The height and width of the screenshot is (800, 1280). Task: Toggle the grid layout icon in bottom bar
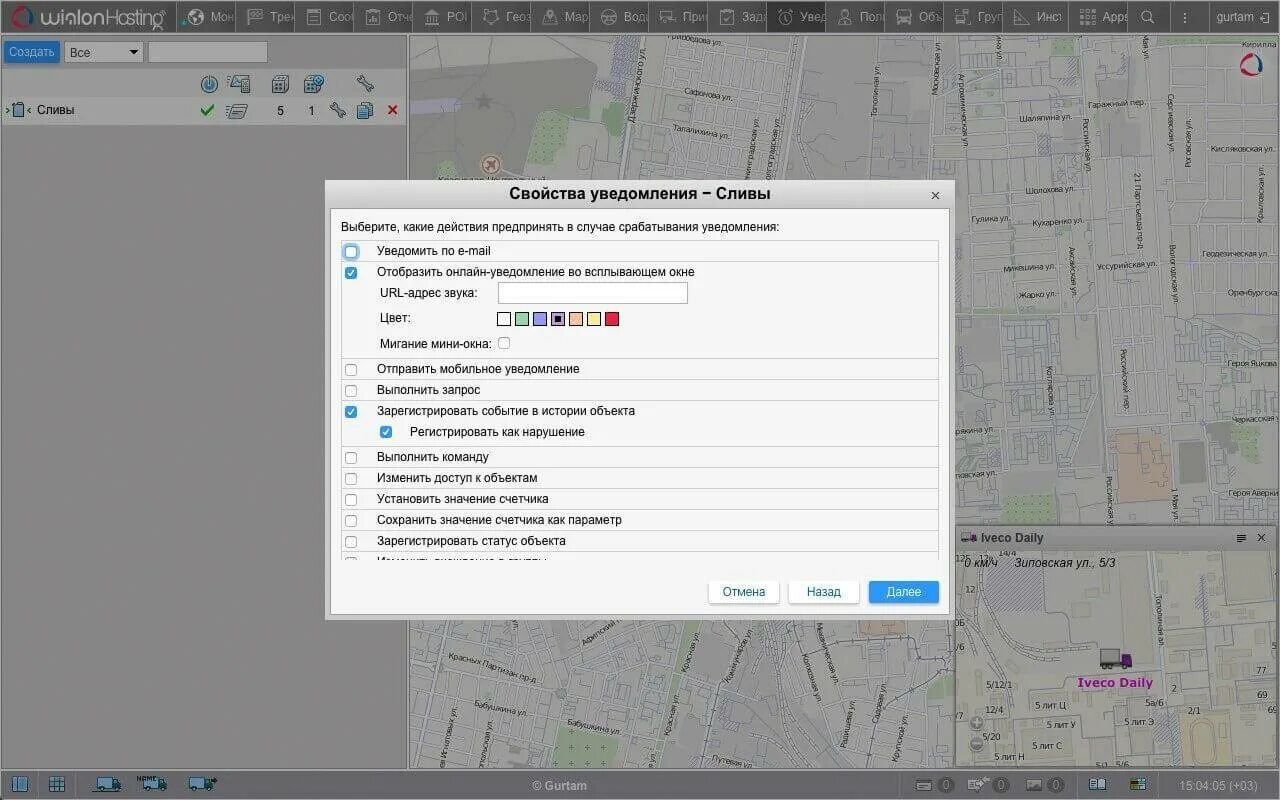[x=57, y=784]
